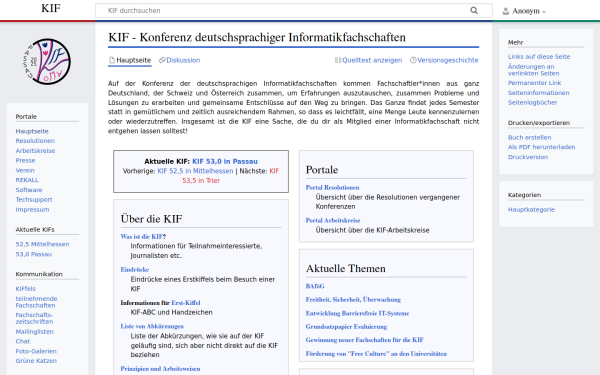
Task: Click the magnifier search icon
Action: 474,11
